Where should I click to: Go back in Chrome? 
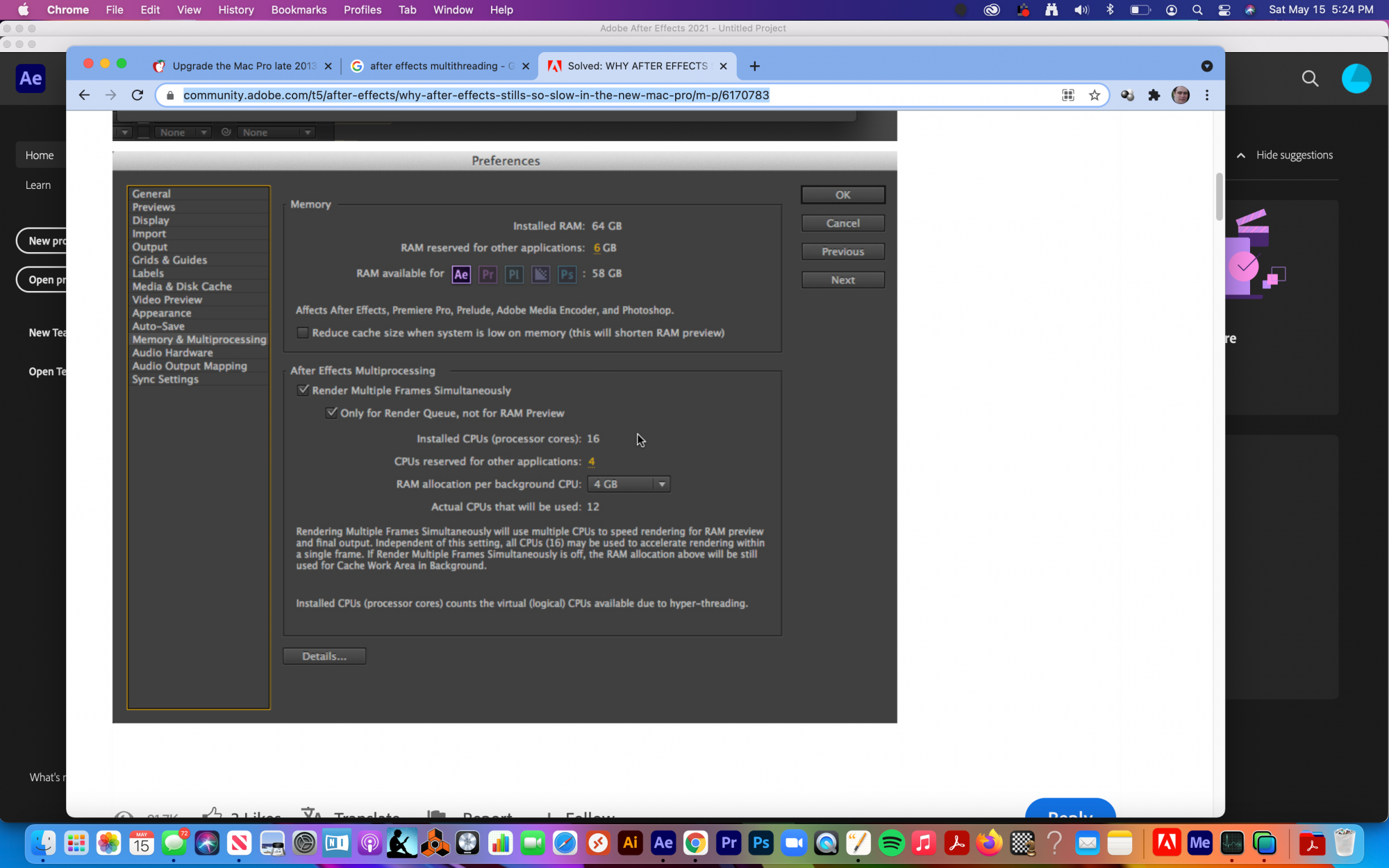[x=84, y=95]
